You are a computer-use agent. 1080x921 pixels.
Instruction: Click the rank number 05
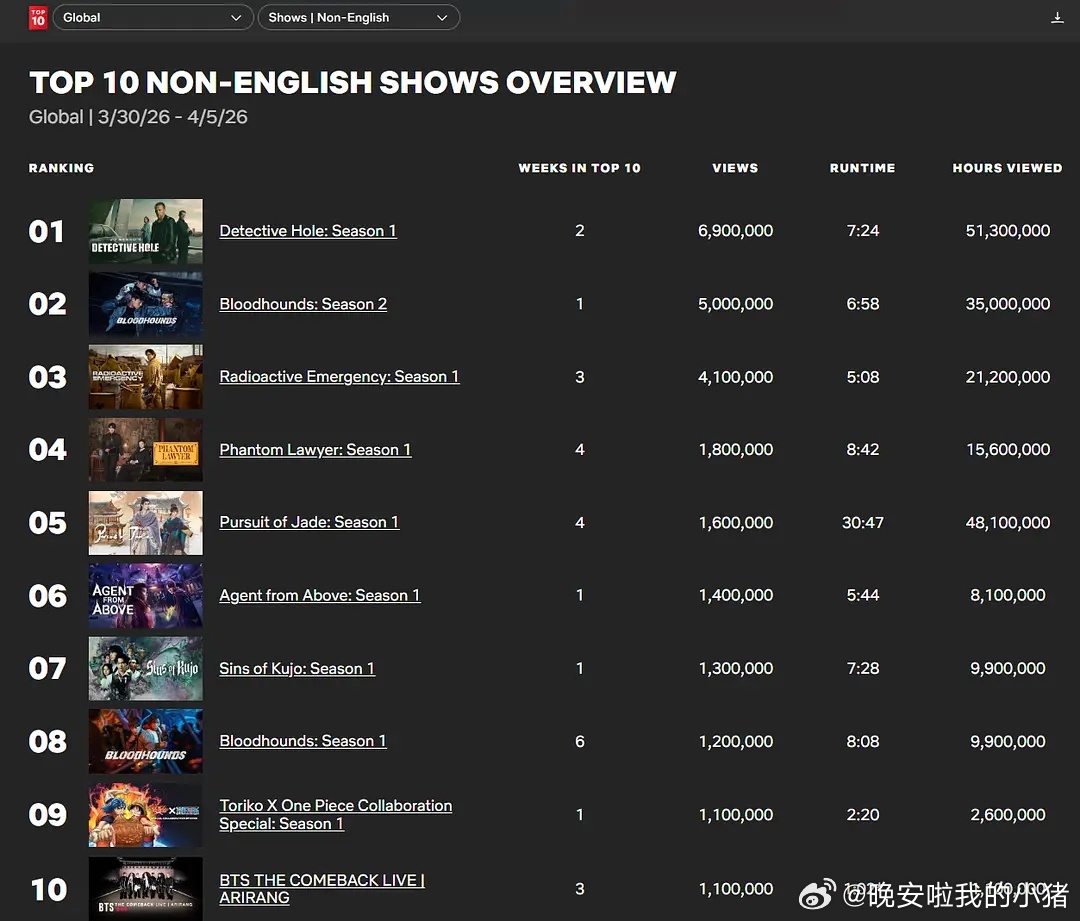pyautogui.click(x=48, y=523)
